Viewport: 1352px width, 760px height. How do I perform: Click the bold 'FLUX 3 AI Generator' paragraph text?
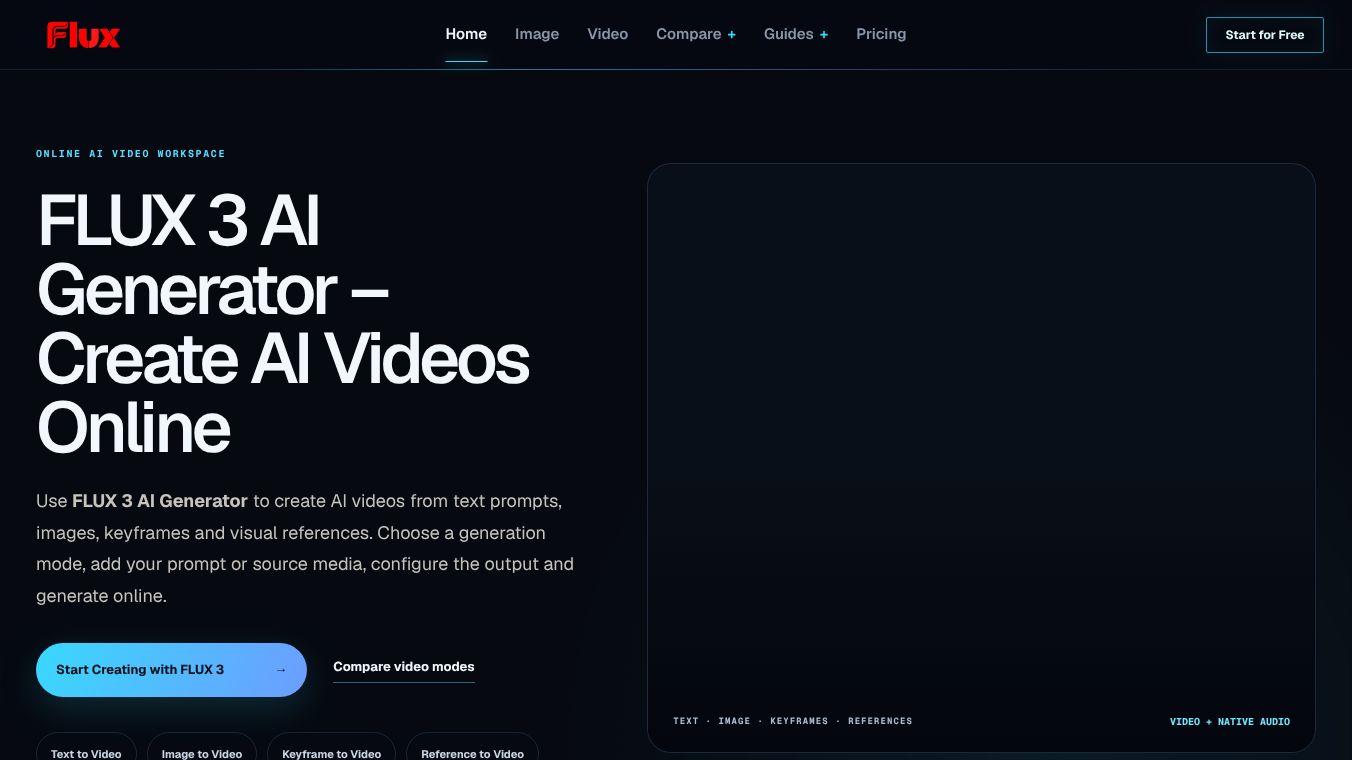(160, 501)
